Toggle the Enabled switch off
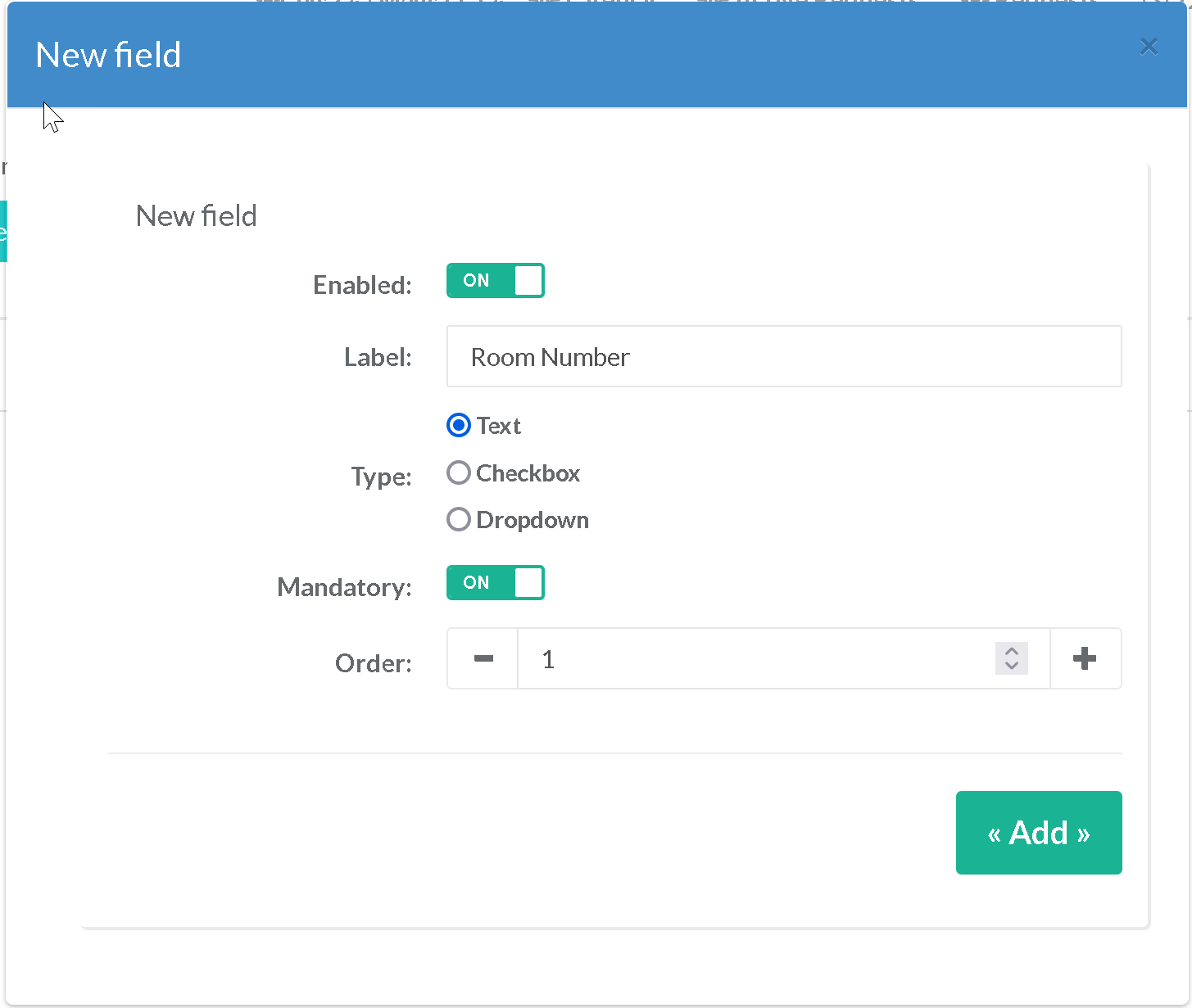This screenshot has width=1192, height=1008. [495, 281]
